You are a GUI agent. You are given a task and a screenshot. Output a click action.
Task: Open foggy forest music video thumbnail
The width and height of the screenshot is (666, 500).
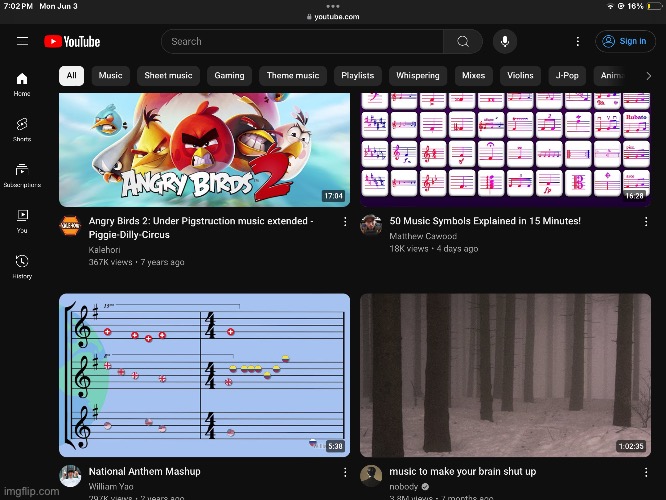505,375
